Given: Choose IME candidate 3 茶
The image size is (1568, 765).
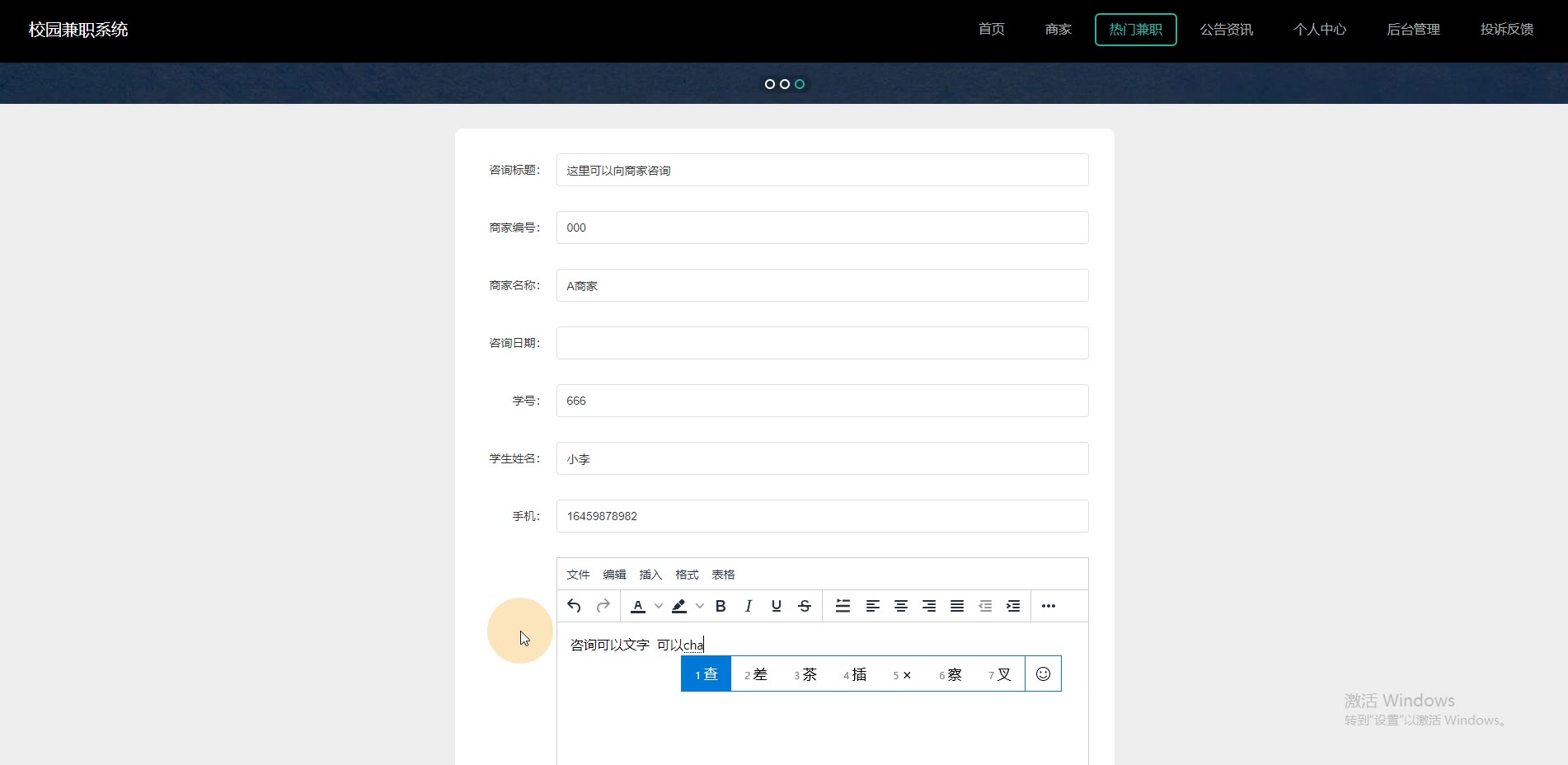Looking at the screenshot, I should (x=805, y=674).
